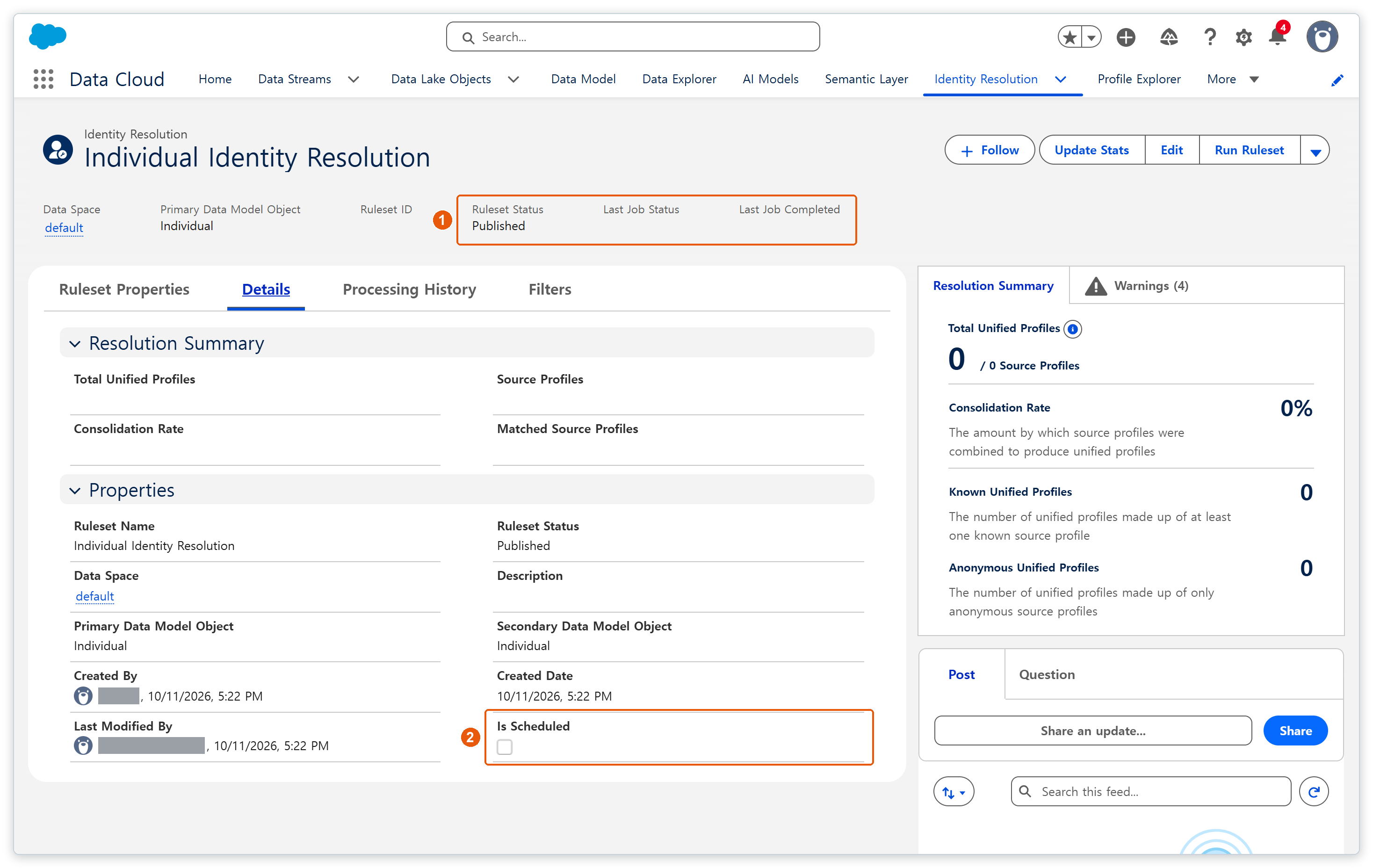The image size is (1373, 868).
Task: Click the Edit button
Action: pos(1172,150)
